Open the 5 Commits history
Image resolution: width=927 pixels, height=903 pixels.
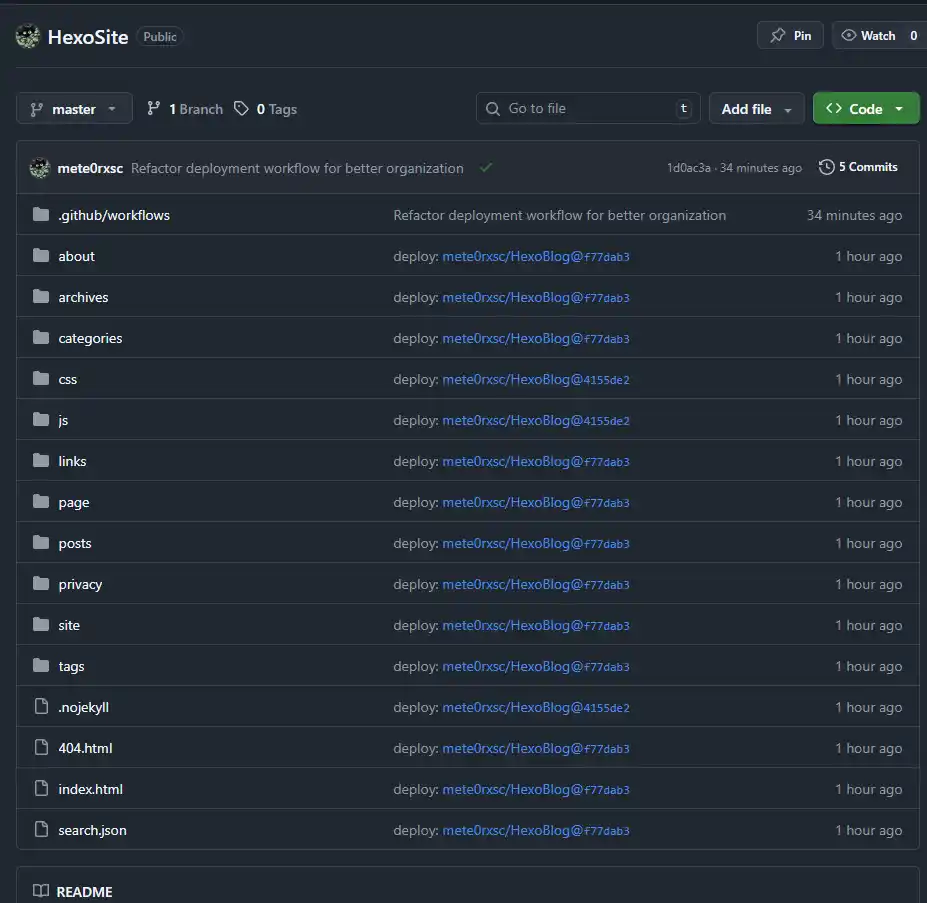(x=858, y=167)
